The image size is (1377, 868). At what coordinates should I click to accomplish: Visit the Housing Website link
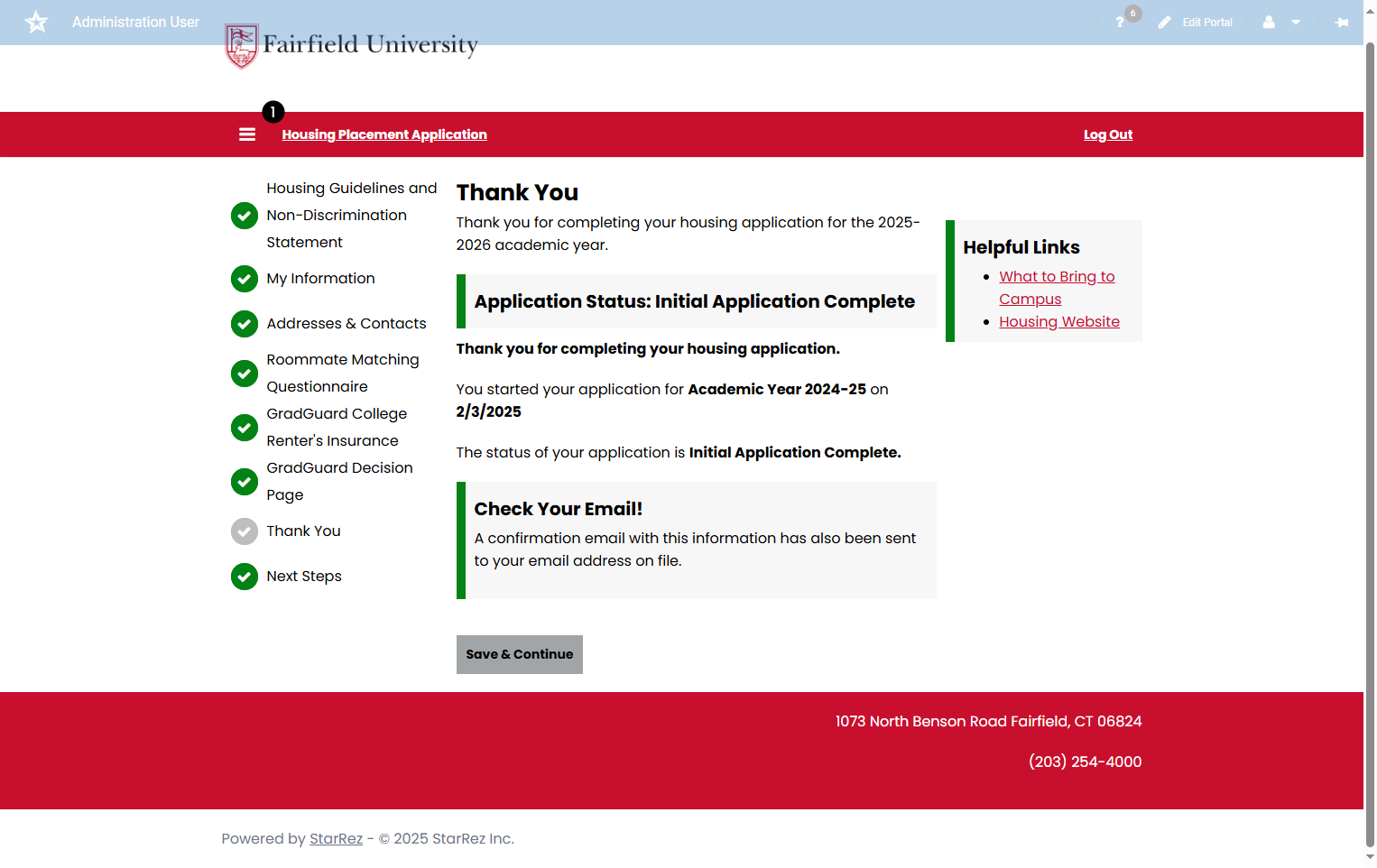point(1059,322)
